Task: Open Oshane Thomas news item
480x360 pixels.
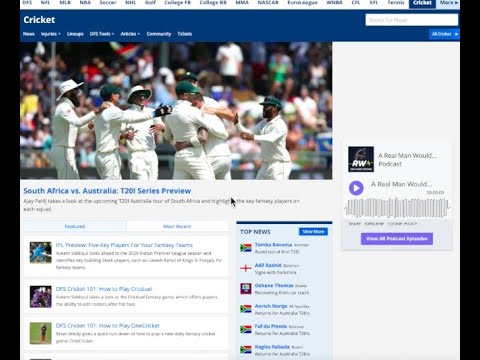Action: 274,286
